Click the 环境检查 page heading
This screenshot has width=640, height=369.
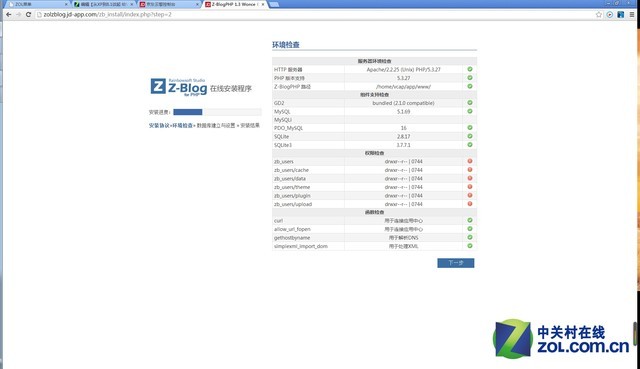pyautogui.click(x=286, y=44)
